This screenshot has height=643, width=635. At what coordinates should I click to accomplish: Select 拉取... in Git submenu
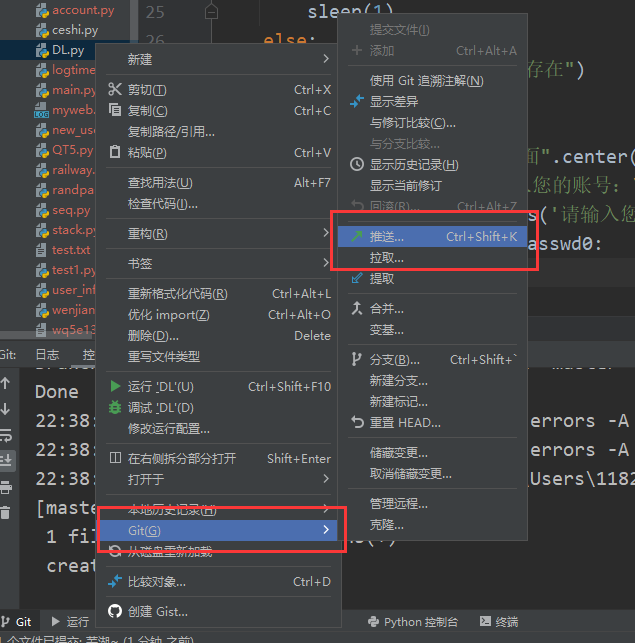[432, 258]
